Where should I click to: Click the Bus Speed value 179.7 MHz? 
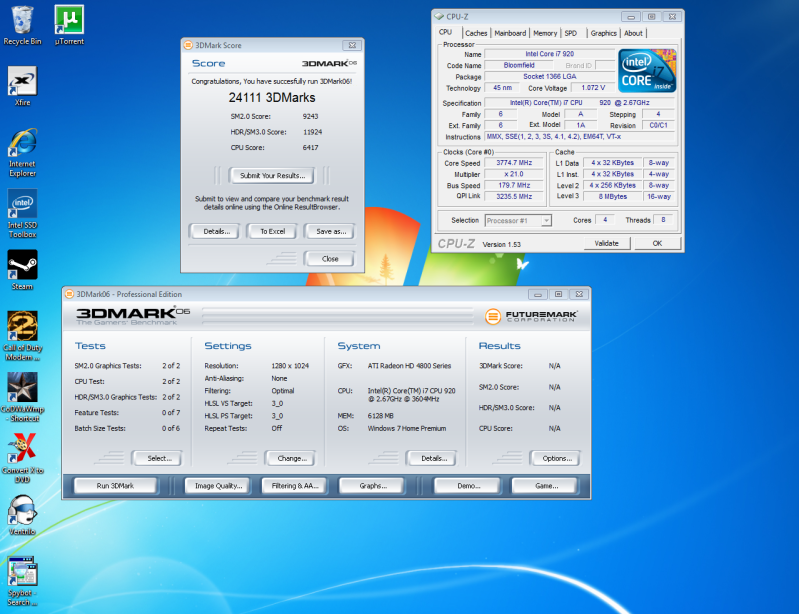click(x=514, y=185)
